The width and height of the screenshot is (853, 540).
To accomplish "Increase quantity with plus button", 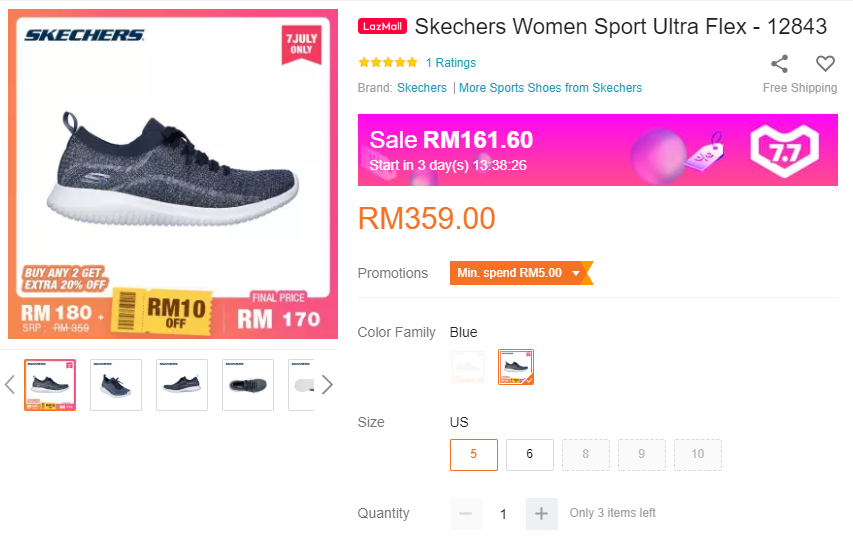I will (541, 514).
